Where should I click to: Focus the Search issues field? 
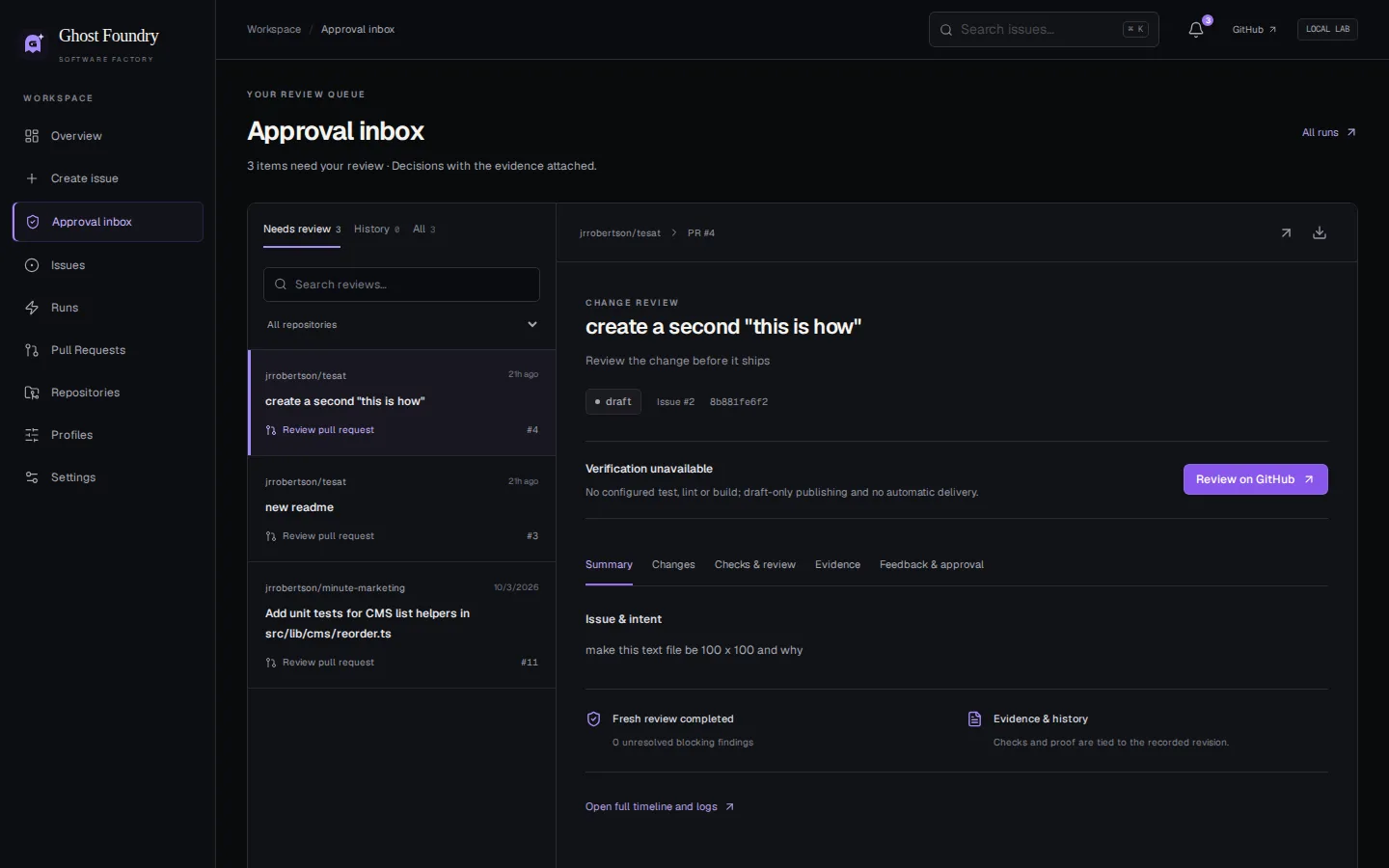point(1044,30)
